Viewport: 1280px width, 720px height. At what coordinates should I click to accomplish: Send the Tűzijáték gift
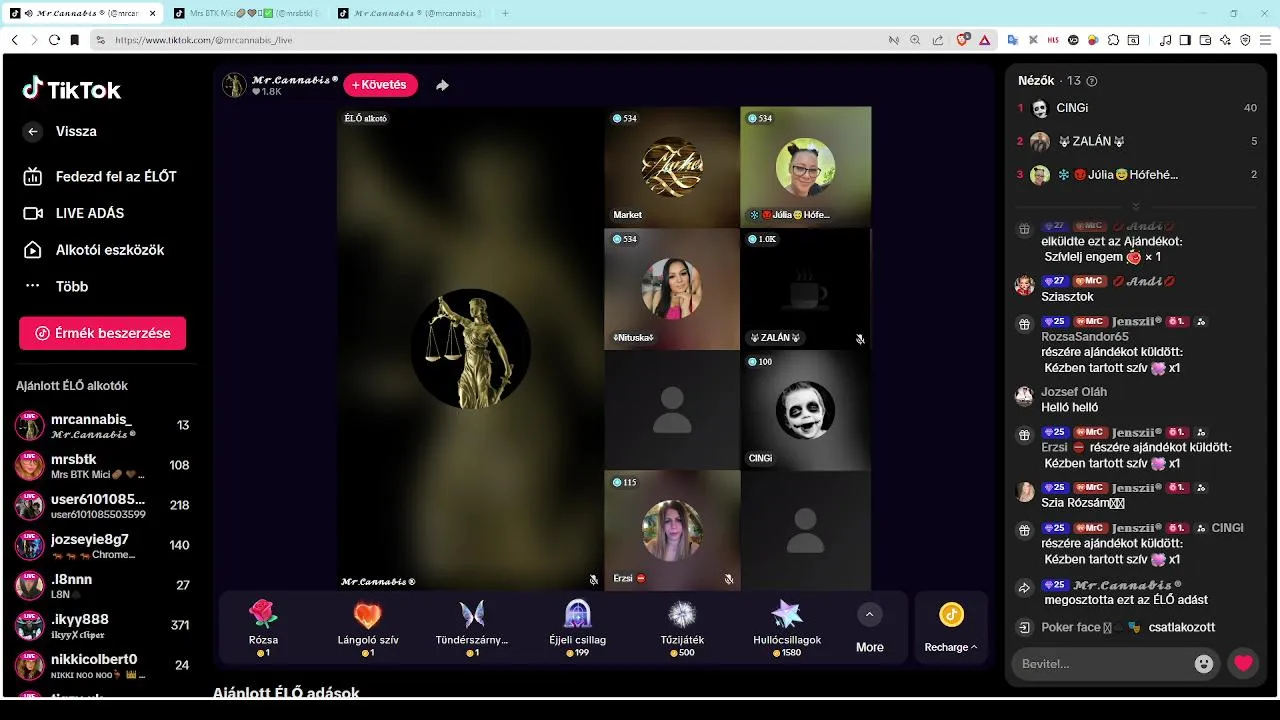[x=682, y=627]
